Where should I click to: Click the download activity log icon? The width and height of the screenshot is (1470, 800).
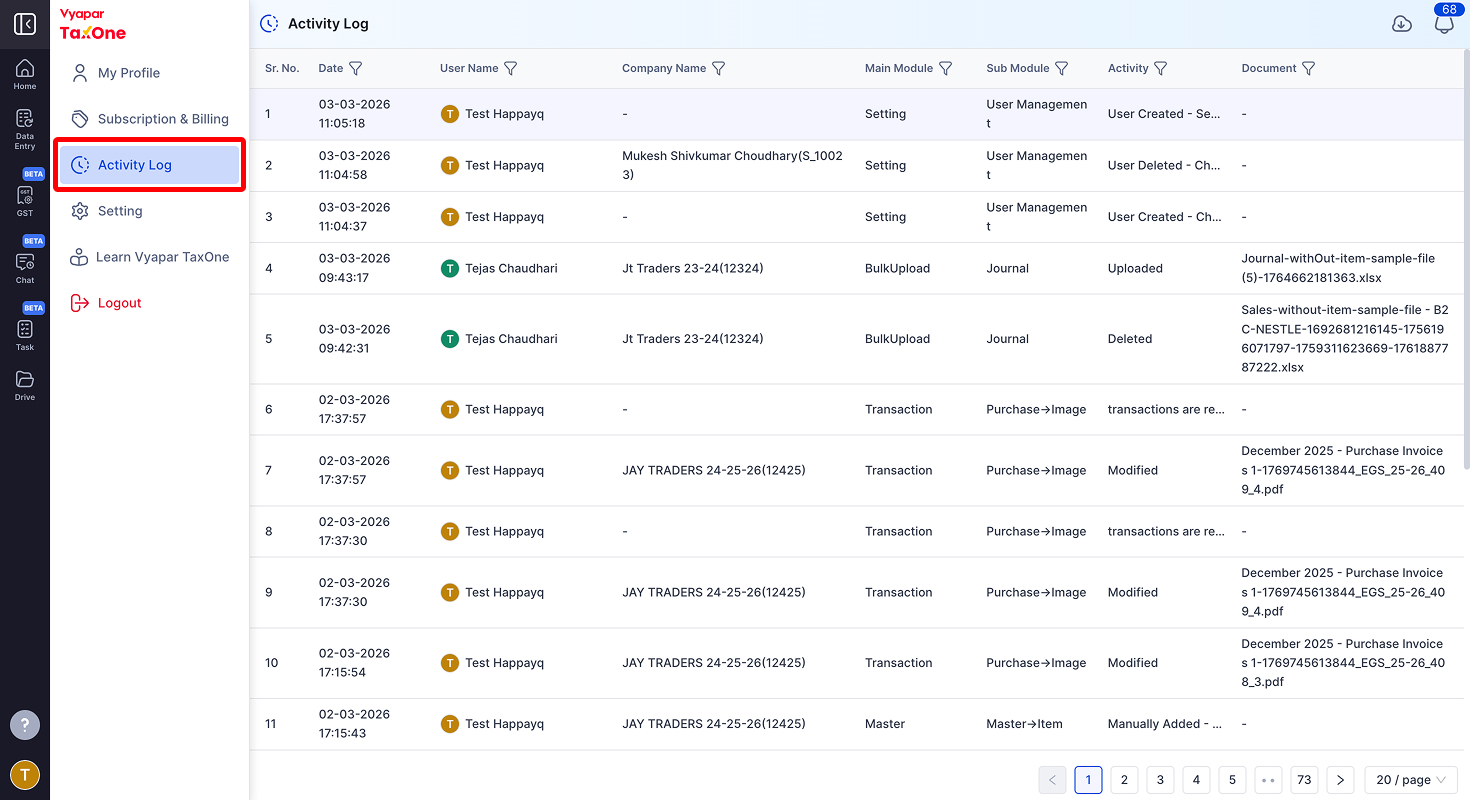(x=1402, y=24)
